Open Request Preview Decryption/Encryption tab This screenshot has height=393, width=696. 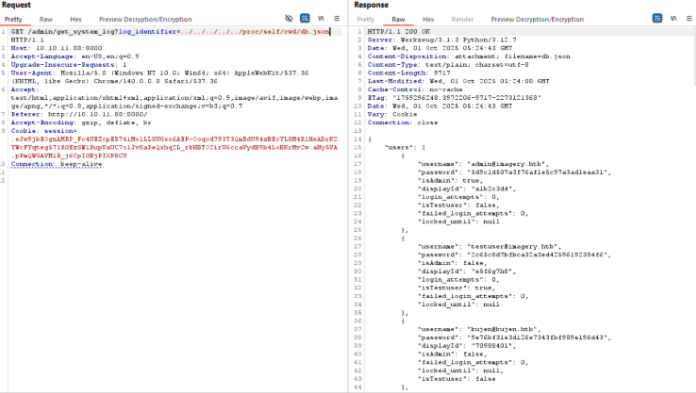coord(146,20)
